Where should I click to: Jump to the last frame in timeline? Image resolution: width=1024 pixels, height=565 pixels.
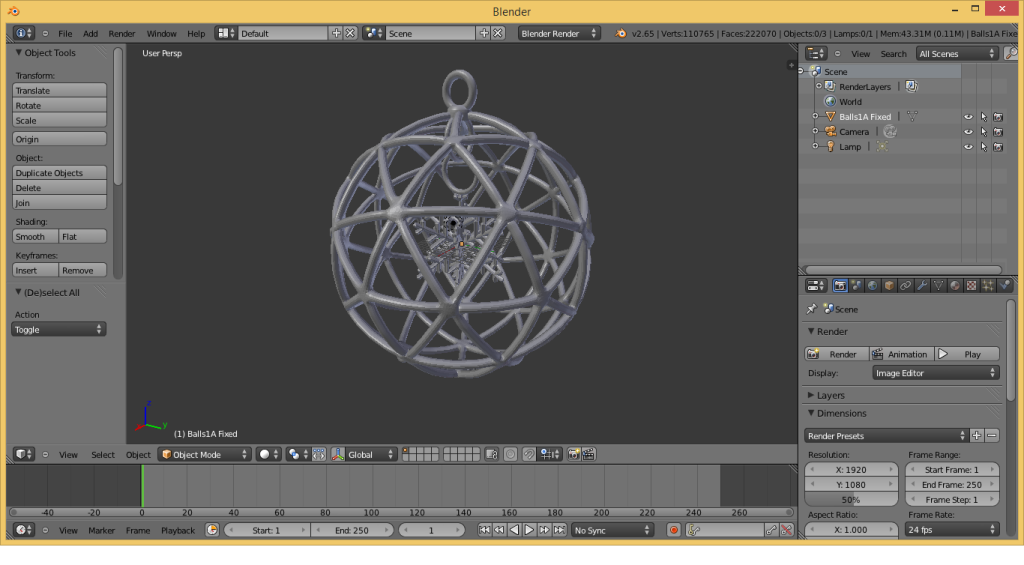point(559,530)
